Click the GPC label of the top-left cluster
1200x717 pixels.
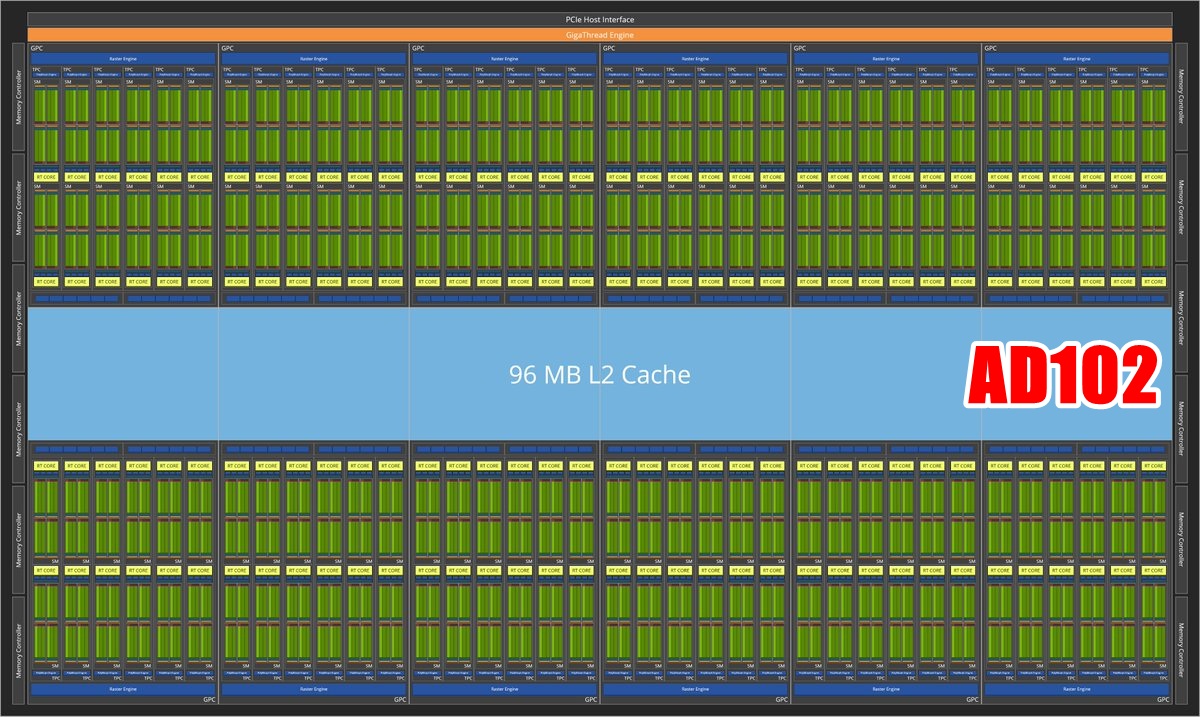click(37, 48)
